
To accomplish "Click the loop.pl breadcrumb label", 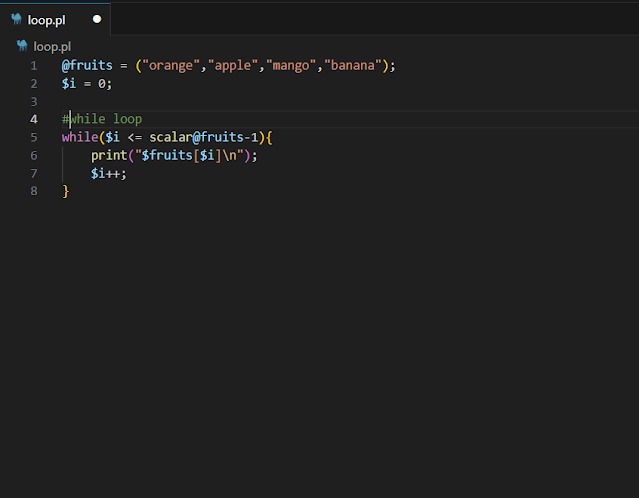I will point(52,47).
